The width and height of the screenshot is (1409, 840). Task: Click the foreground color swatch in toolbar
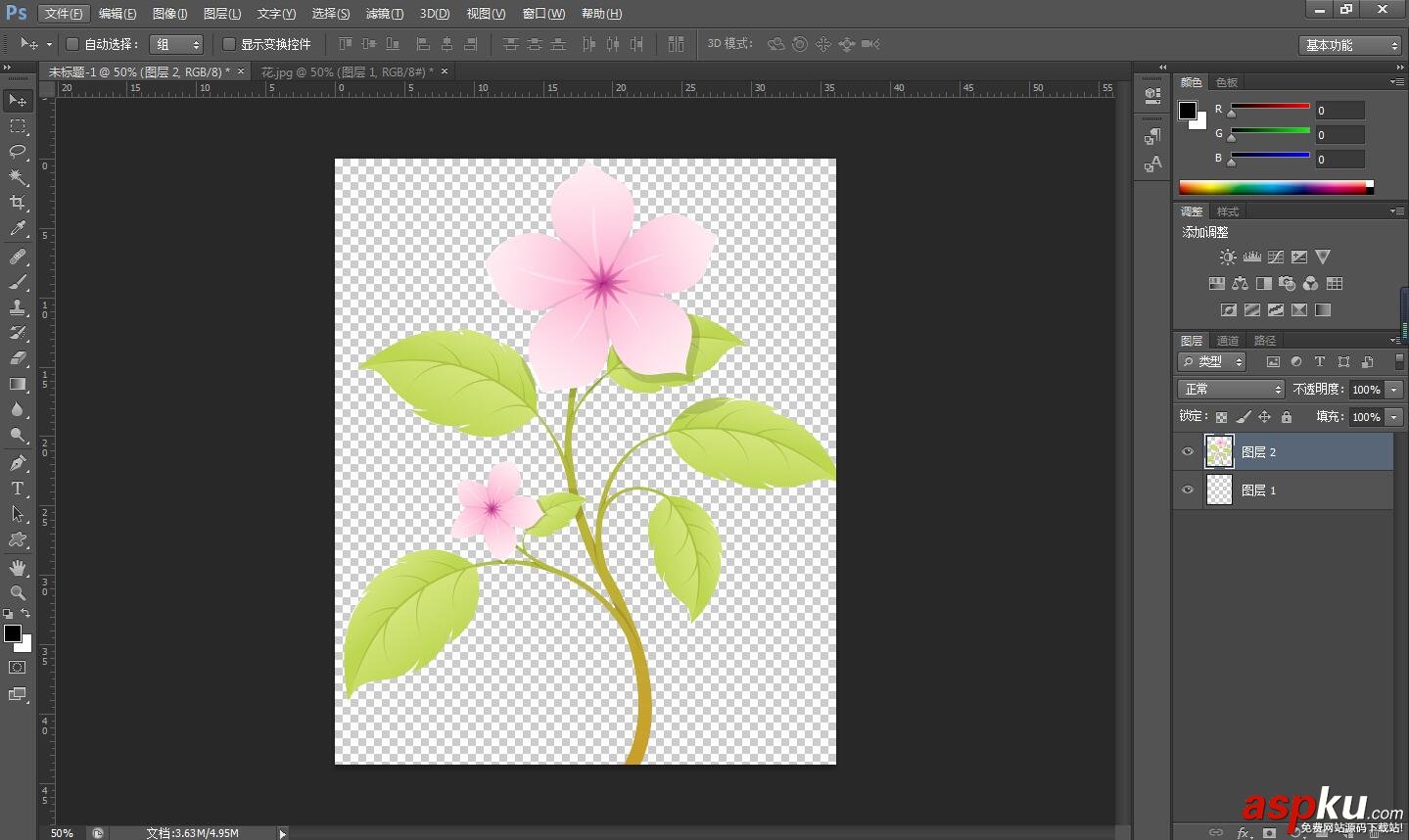click(x=12, y=633)
